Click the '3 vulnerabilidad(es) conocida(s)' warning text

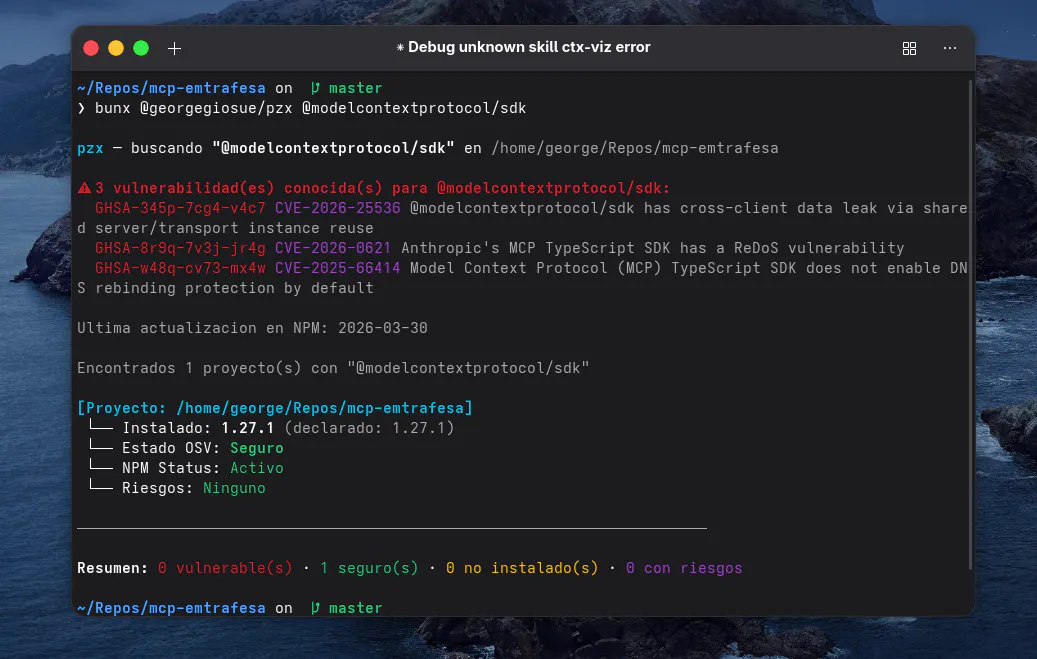pyautogui.click(x=239, y=189)
